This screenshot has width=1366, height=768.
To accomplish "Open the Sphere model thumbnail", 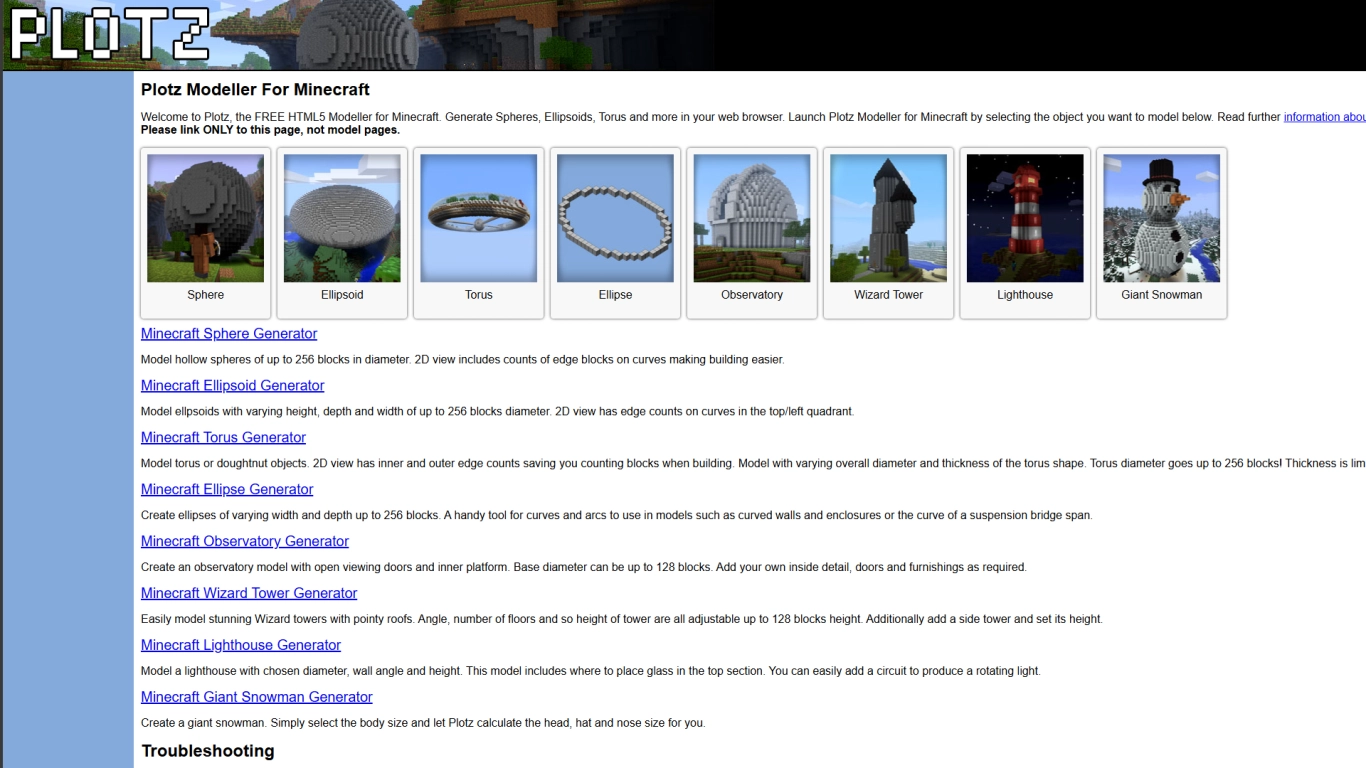I will pos(205,218).
